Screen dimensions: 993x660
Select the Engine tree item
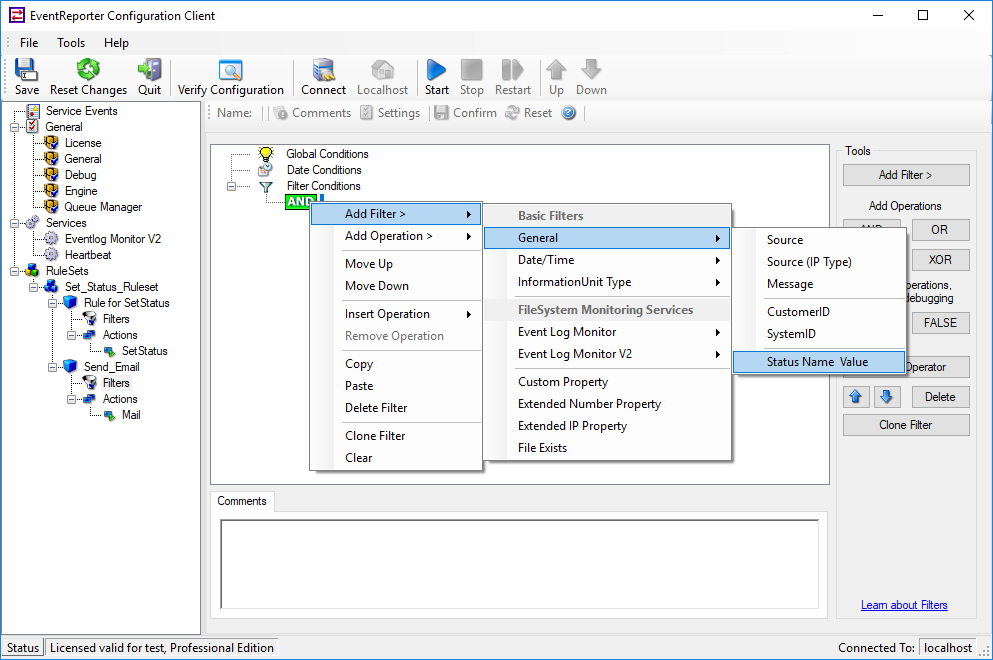point(81,191)
